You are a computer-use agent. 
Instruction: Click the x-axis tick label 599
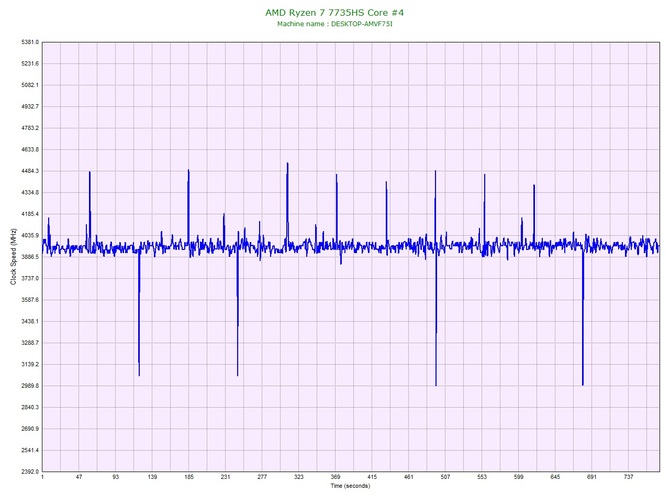point(519,477)
